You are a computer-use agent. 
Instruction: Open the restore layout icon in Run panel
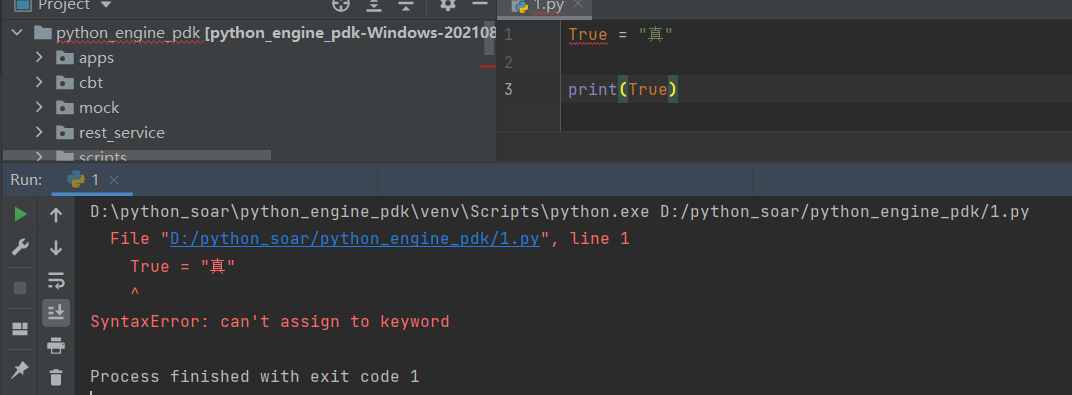tap(21, 330)
